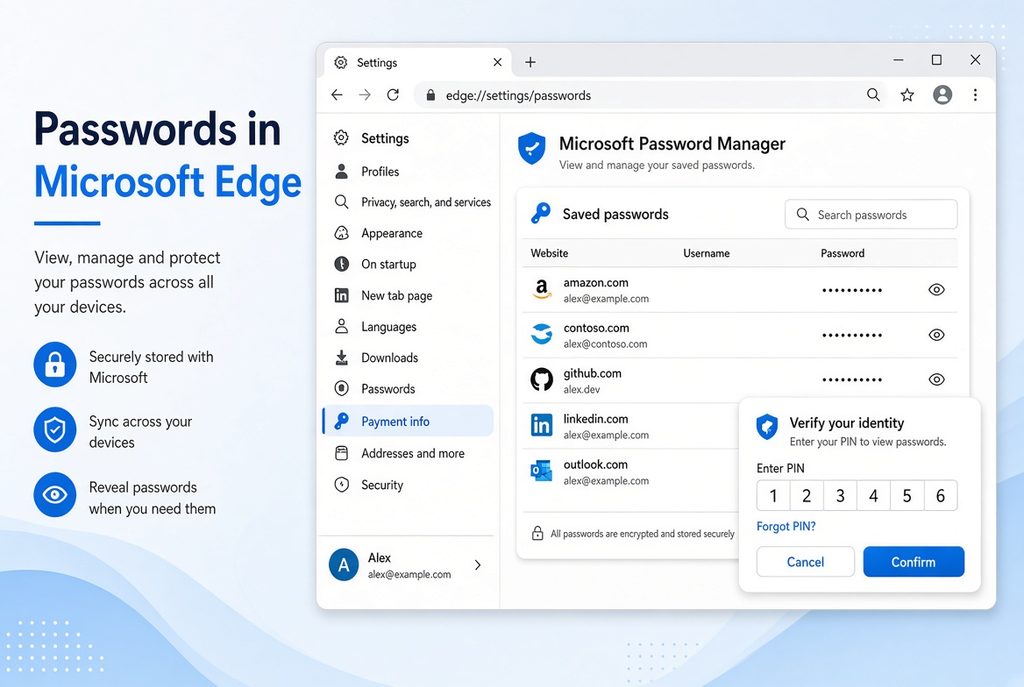Open the outlook.com entry
Screen dimensions: 1024x687
(x=630, y=471)
